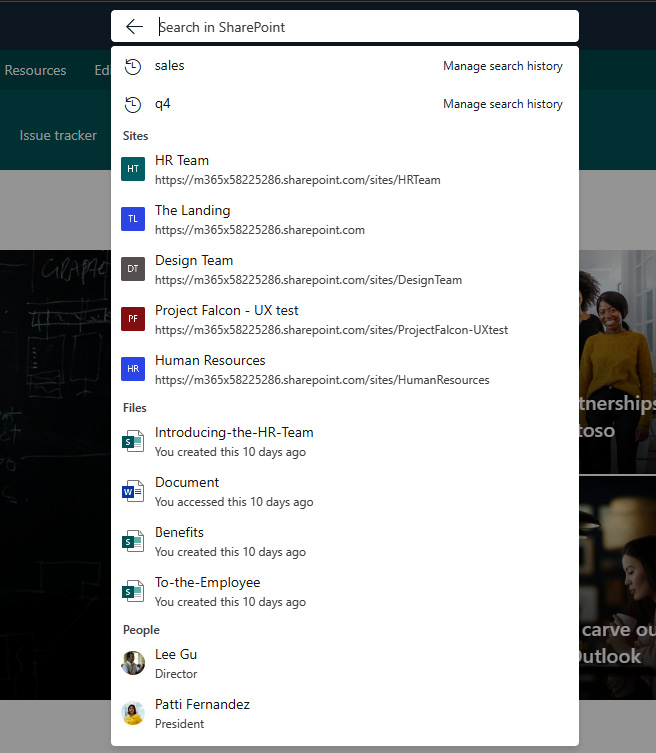Click the page icon for Benefits
This screenshot has height=753, width=656.
tap(133, 541)
